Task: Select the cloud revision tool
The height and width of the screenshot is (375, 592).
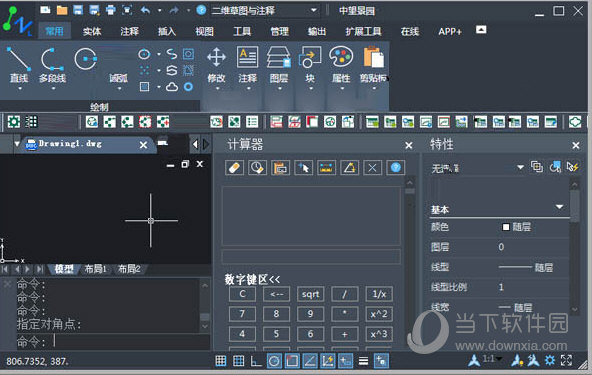Action: (x=172, y=87)
